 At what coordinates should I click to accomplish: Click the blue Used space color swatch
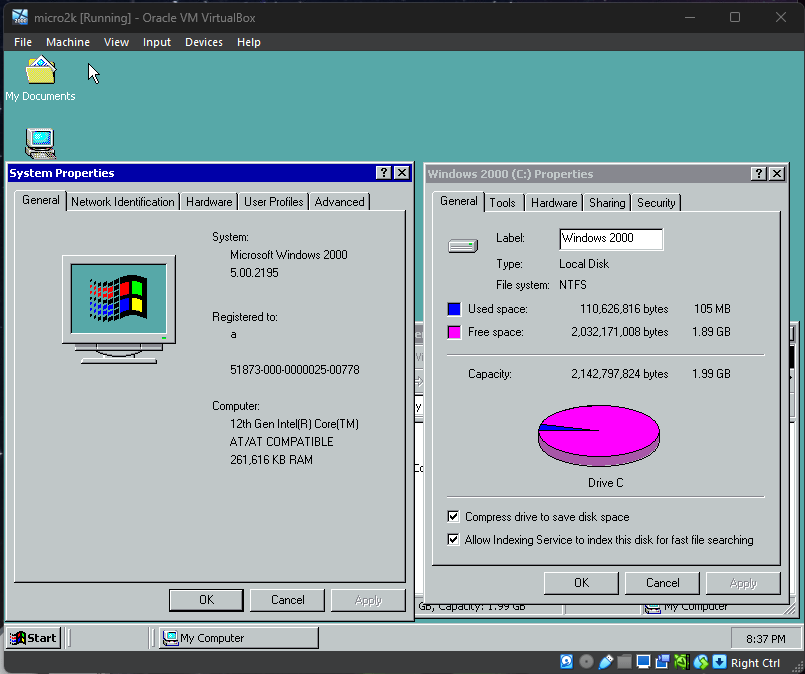pyautogui.click(x=454, y=309)
